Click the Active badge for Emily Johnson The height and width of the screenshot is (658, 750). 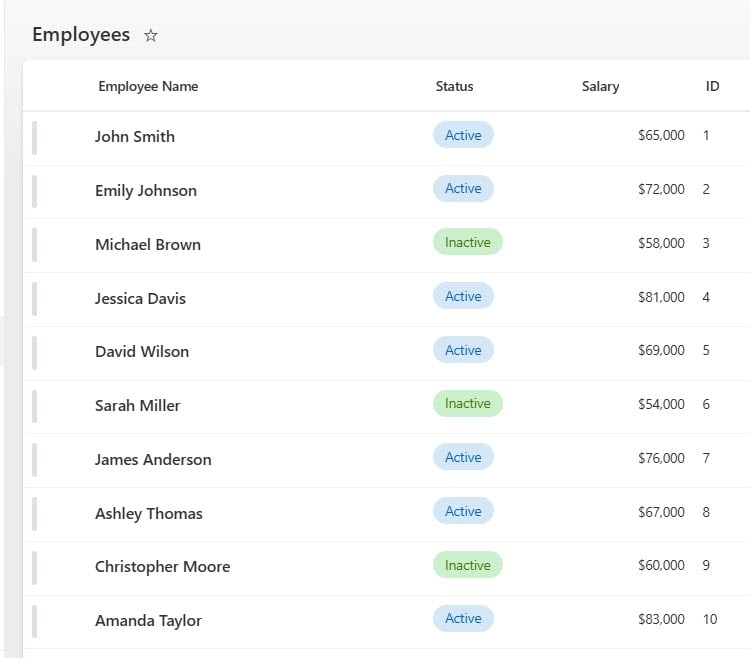pyautogui.click(x=463, y=188)
